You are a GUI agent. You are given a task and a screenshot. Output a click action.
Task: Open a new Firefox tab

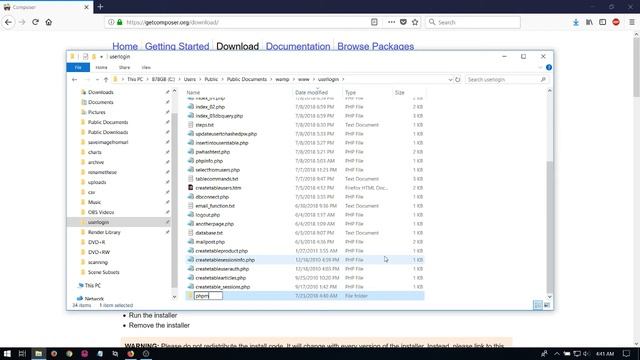[100, 7]
